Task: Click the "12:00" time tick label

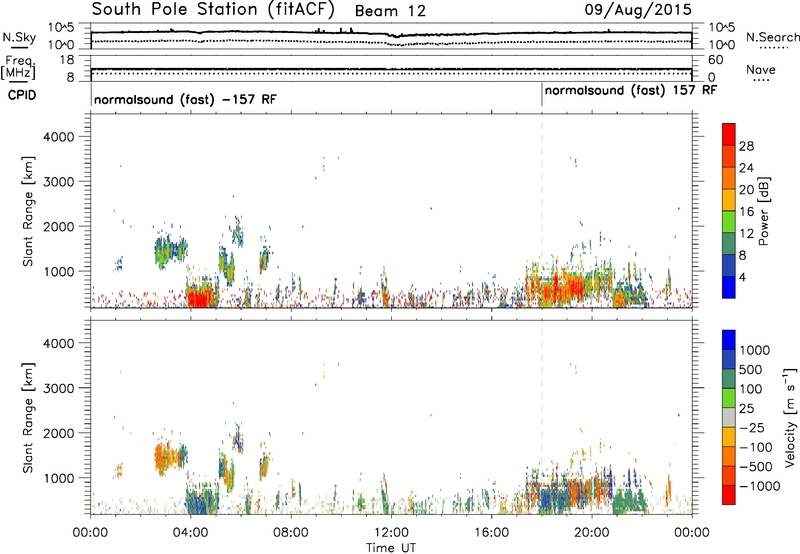Action: click(391, 533)
